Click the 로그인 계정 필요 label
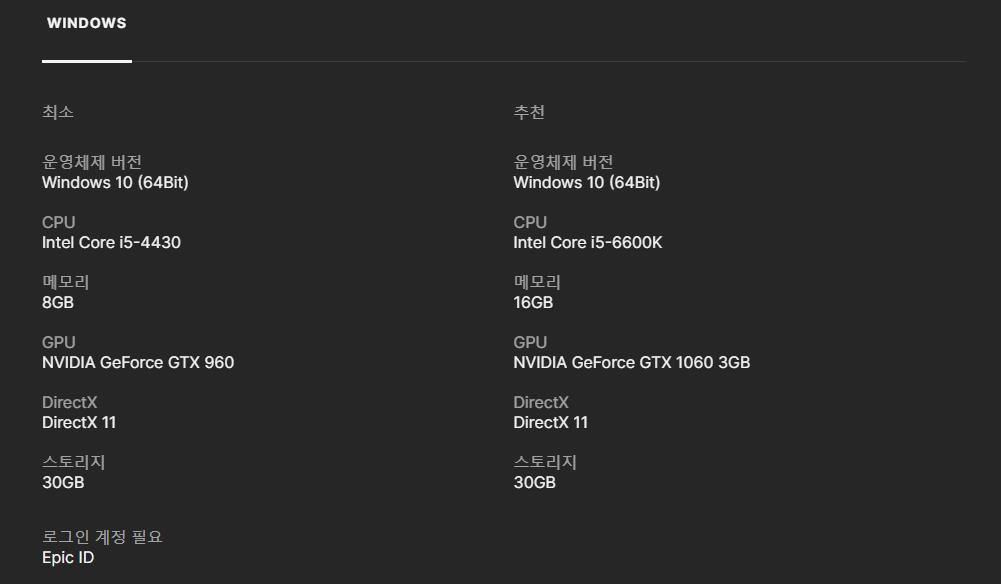The height and width of the screenshot is (584, 1001). 102,537
